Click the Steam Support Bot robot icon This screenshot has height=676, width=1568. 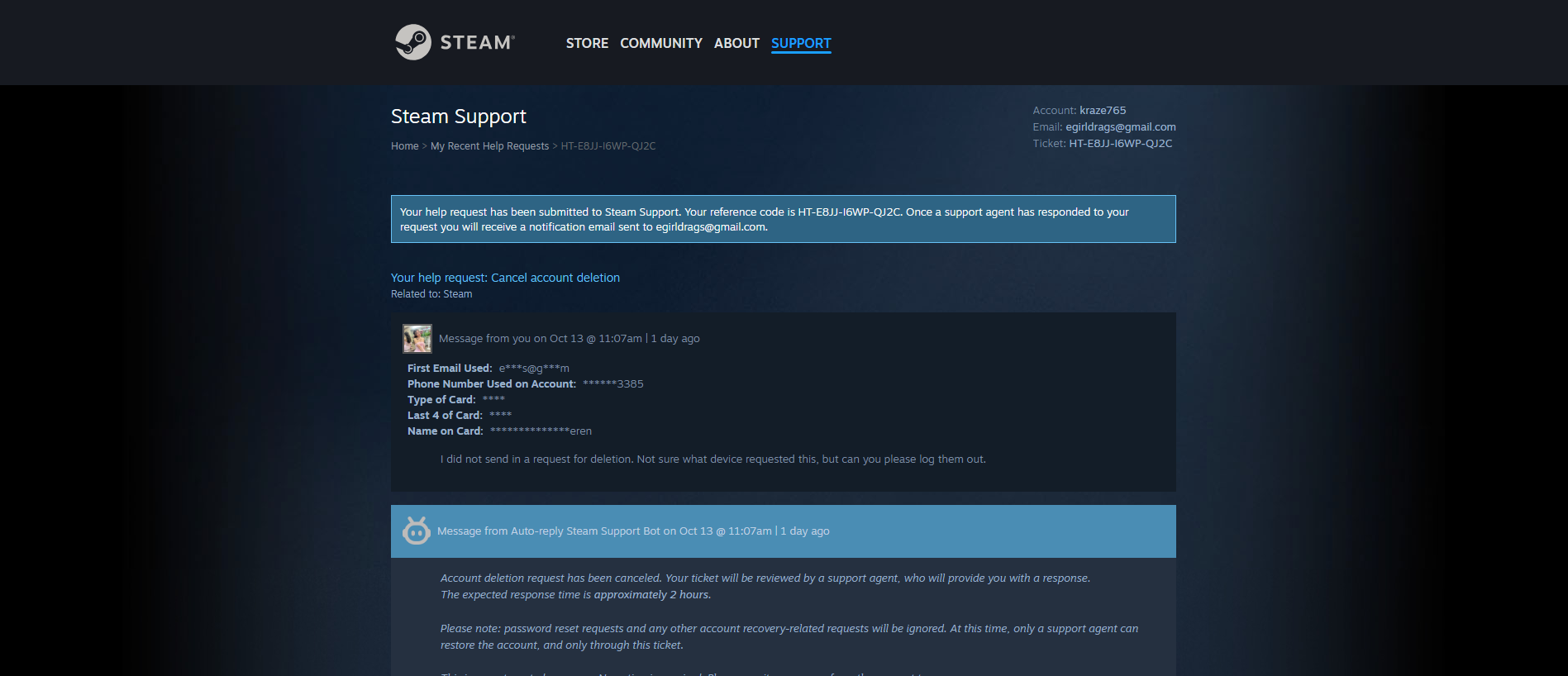[x=416, y=531]
